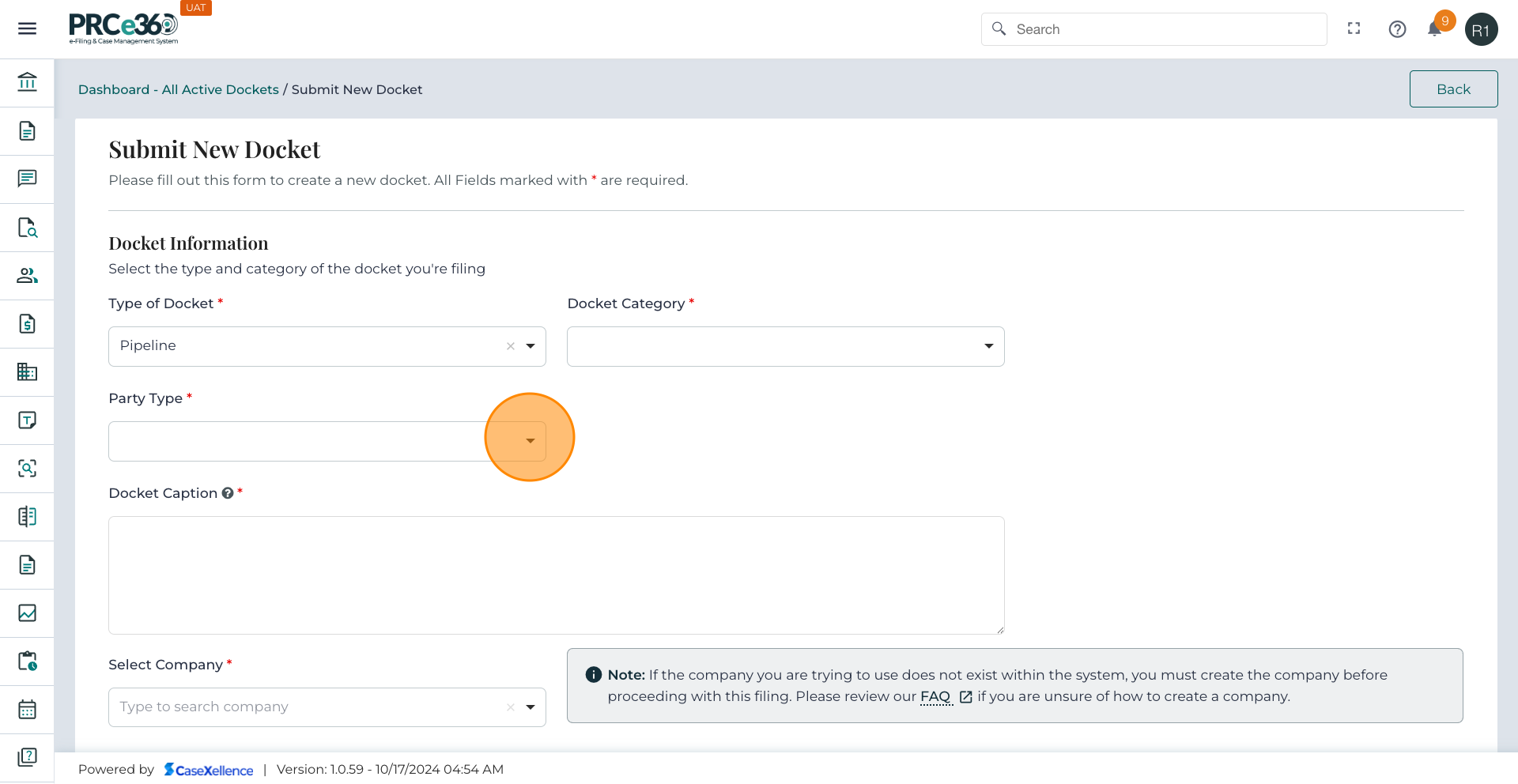The image size is (1518, 784).
Task: Click the Back button
Action: click(x=1452, y=89)
